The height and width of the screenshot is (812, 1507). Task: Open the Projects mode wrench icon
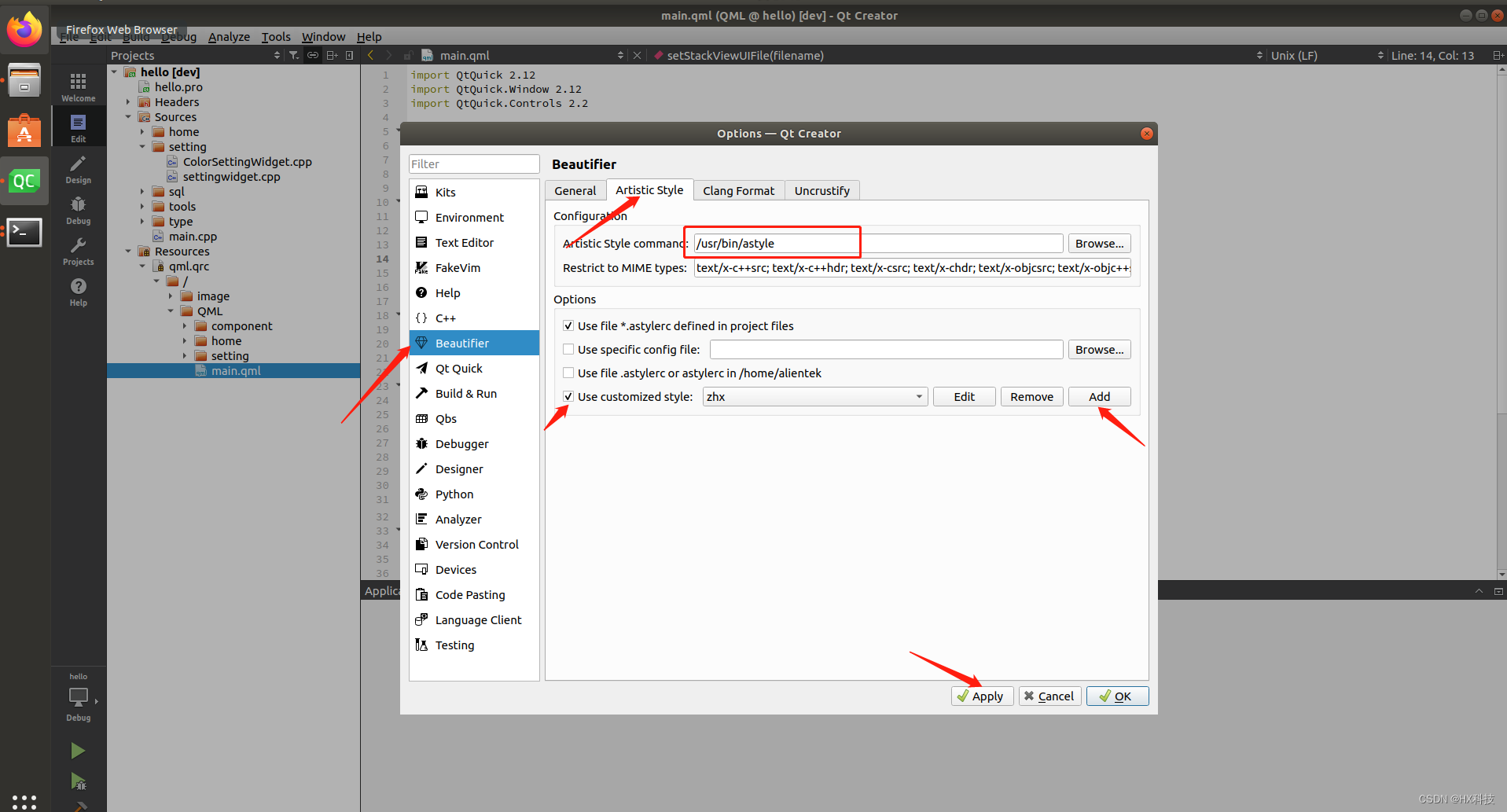click(x=78, y=250)
